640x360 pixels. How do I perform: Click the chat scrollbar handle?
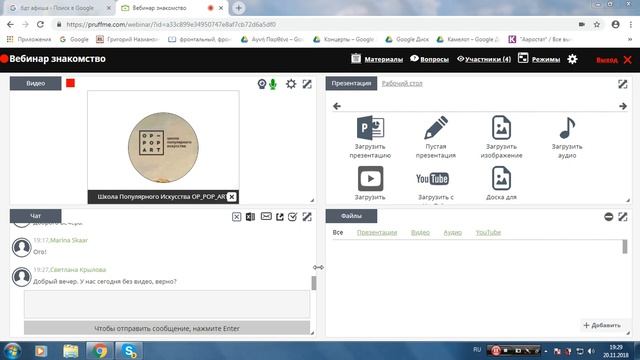point(314,283)
